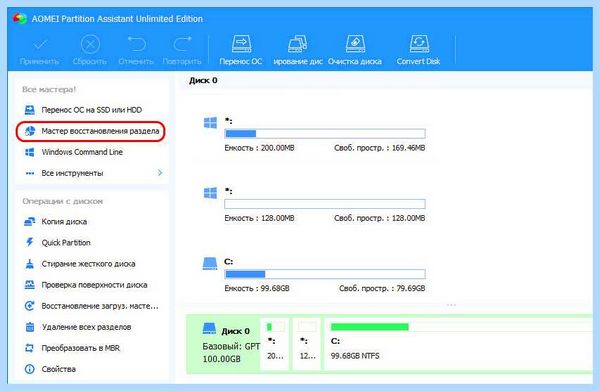Viewport: 600px width, 391px height.
Task: Choose Quick Partition operation
Action: coord(66,243)
